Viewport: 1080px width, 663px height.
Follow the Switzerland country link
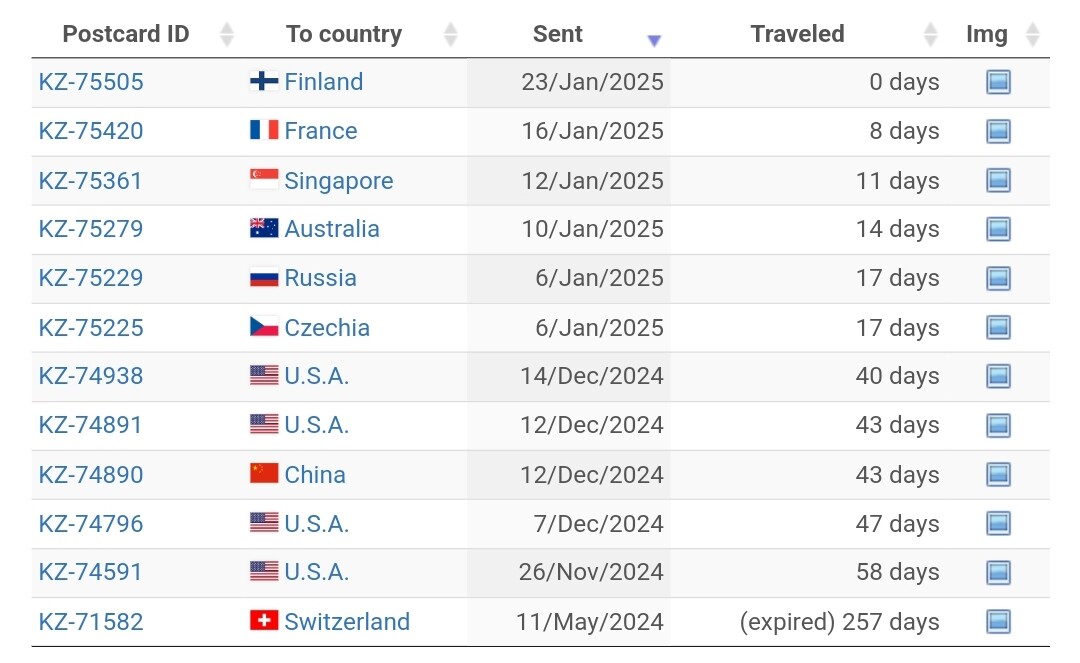(x=347, y=622)
